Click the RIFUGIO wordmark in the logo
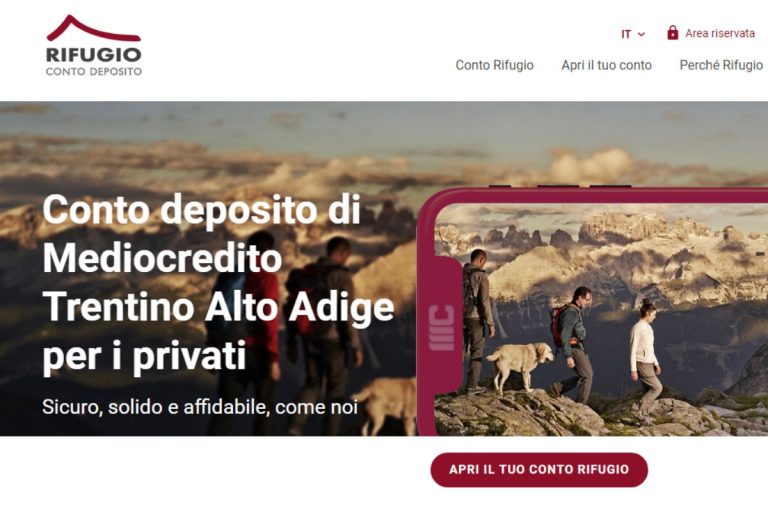768x512 pixels. coord(94,54)
